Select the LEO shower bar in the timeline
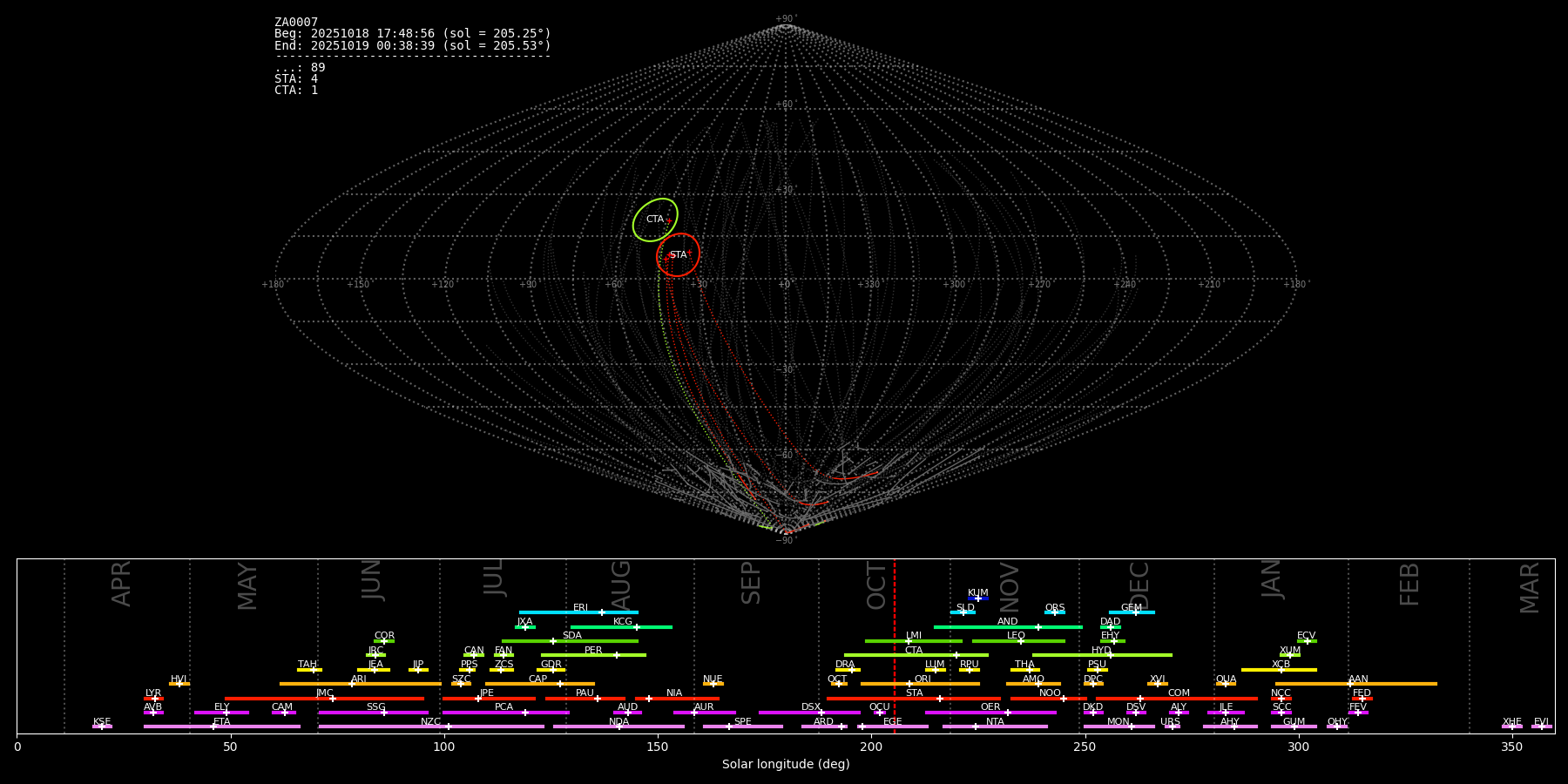Image resolution: width=1568 pixels, height=784 pixels. pyautogui.click(x=1017, y=641)
